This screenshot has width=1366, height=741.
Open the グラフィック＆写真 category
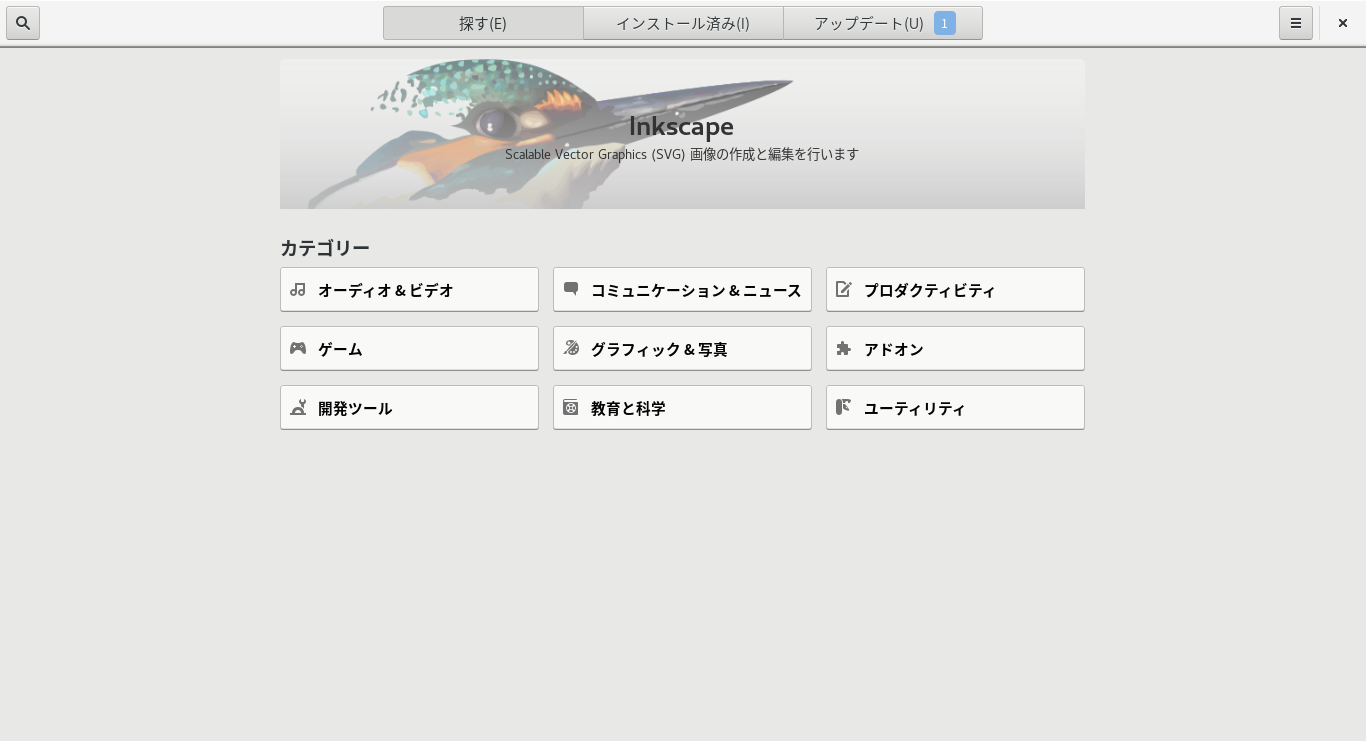pos(682,348)
